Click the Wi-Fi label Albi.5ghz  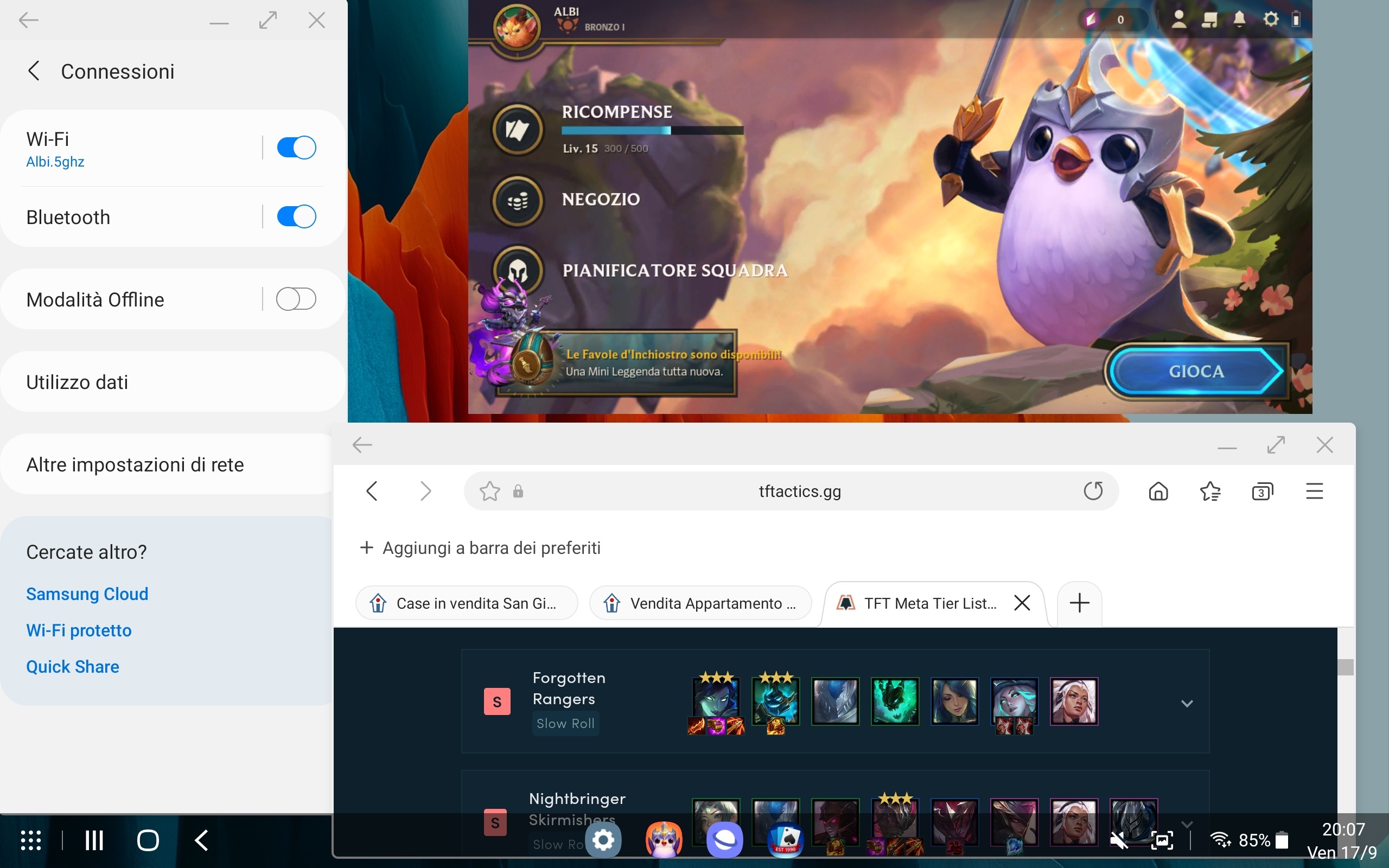point(55,162)
